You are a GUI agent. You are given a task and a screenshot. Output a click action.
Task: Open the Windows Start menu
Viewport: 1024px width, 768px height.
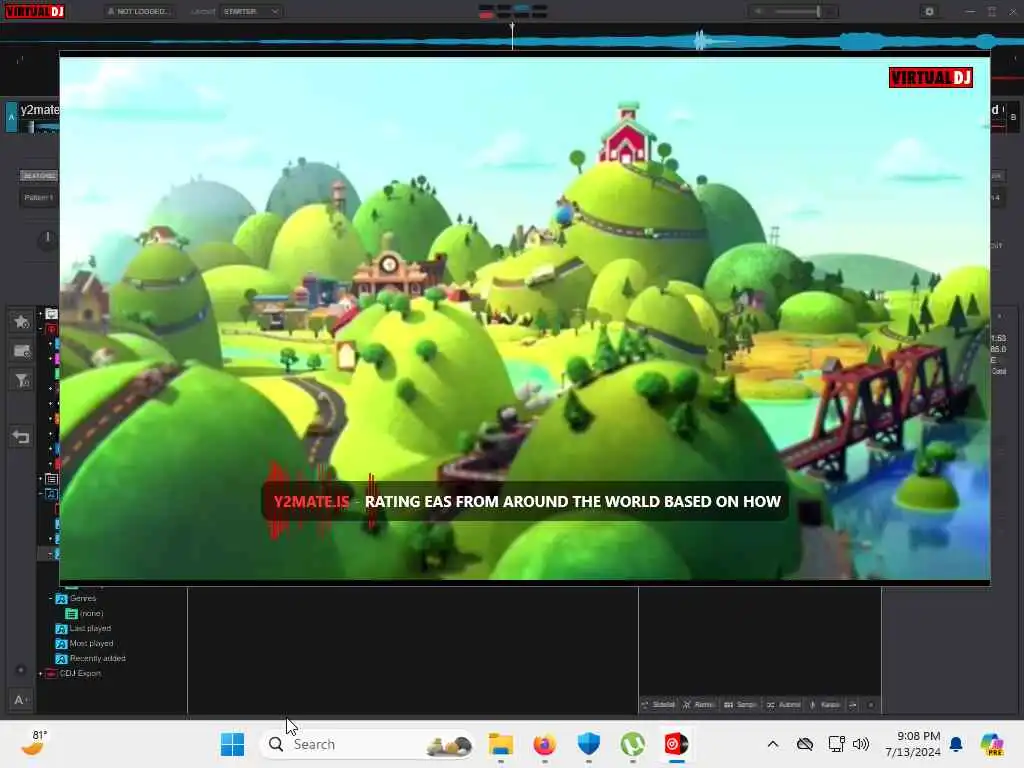[232, 744]
